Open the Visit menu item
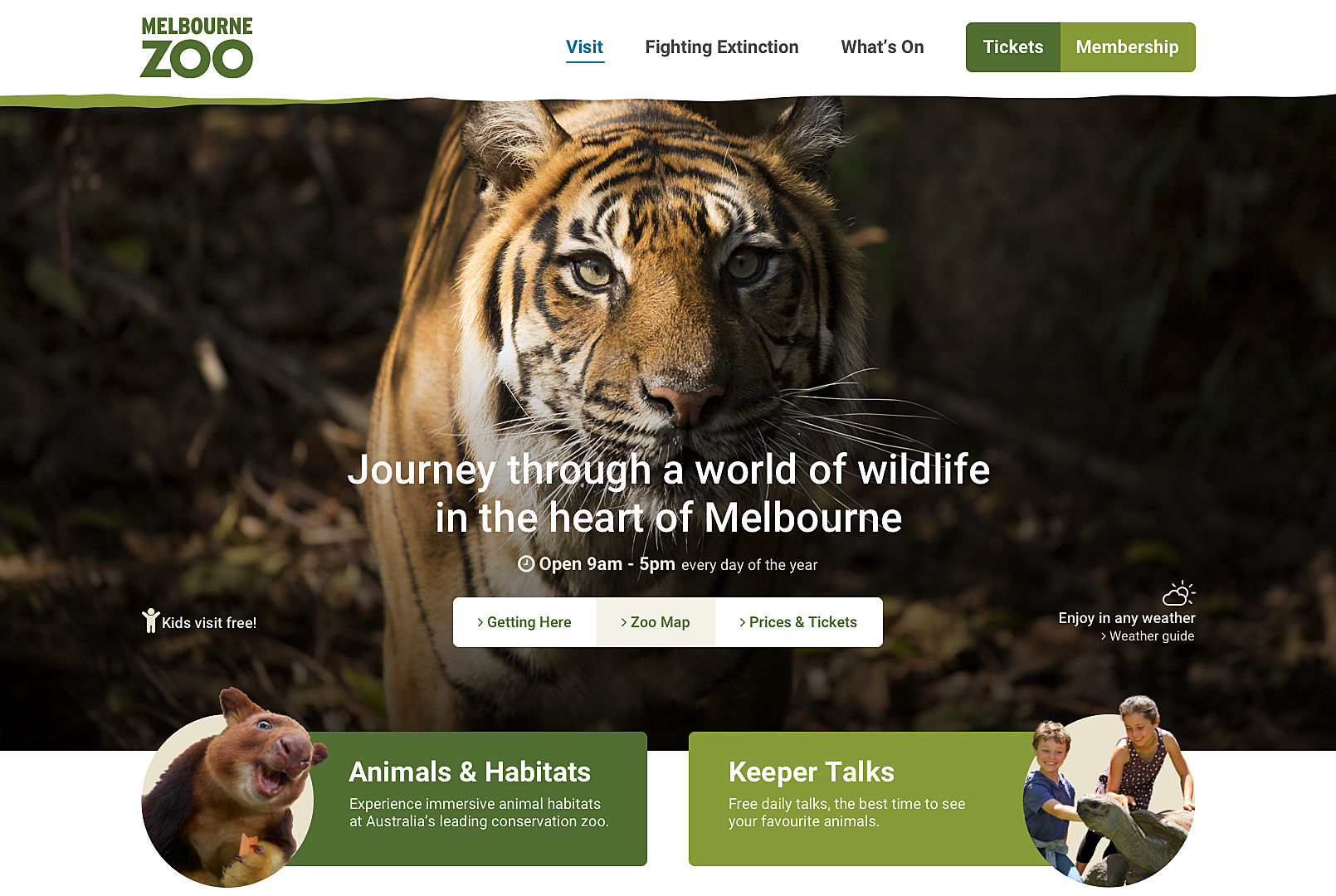Screen dimensions: 1336x896 tap(584, 47)
